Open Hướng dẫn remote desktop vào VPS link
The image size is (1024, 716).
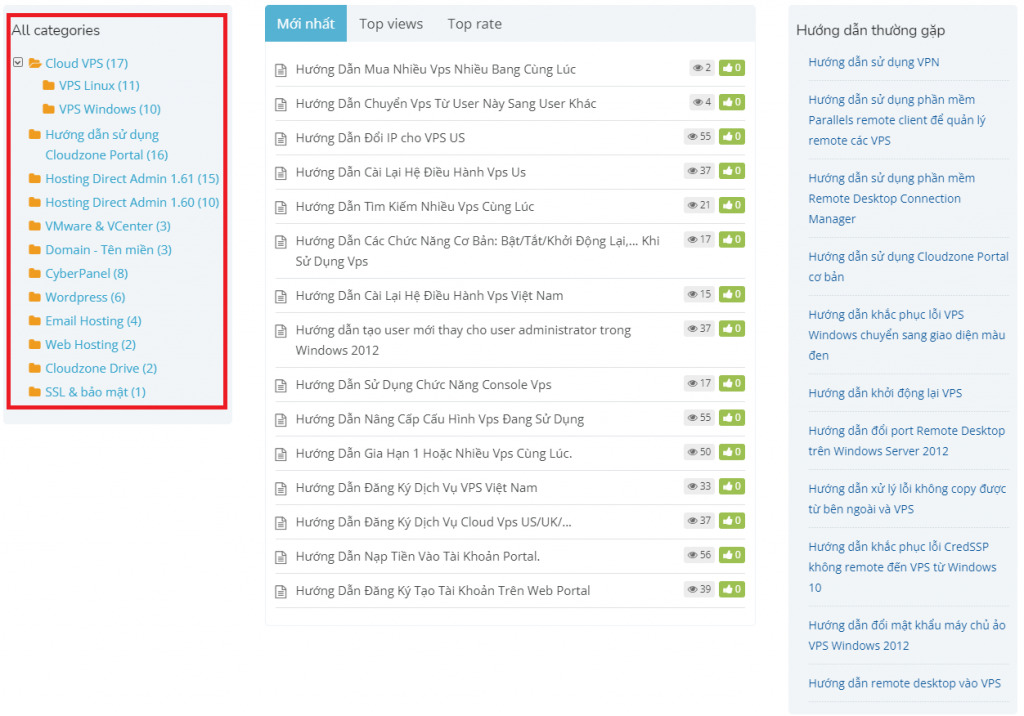point(904,683)
